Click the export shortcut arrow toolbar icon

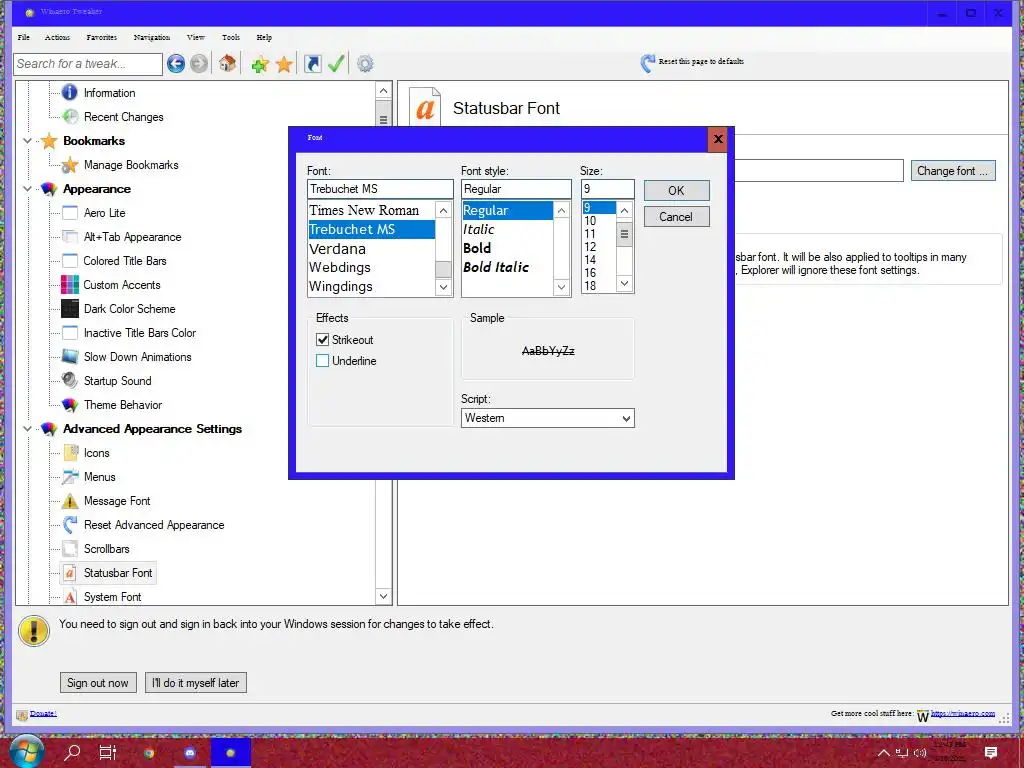point(313,63)
